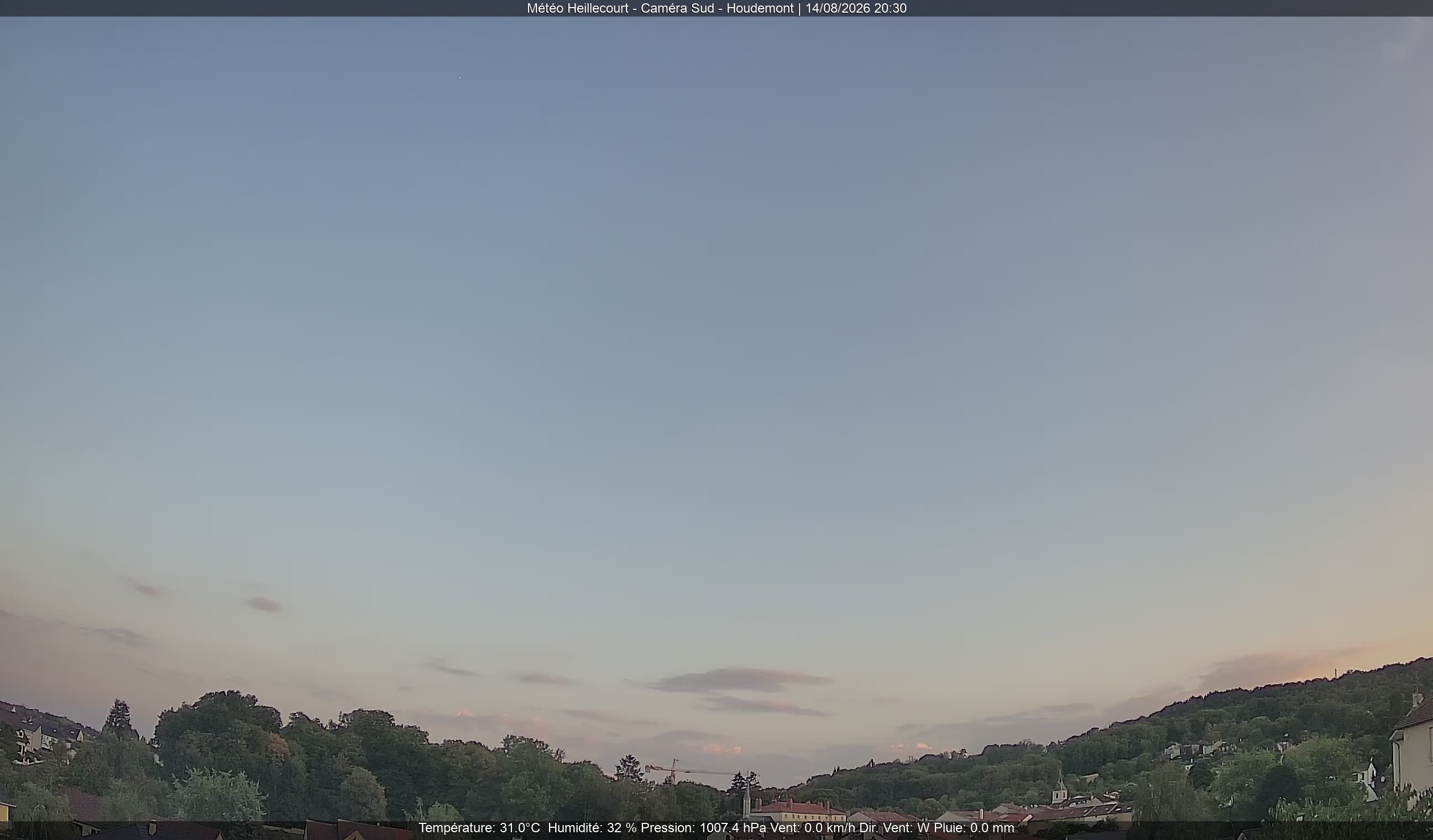Click the time "20:30" in the header

point(890,8)
